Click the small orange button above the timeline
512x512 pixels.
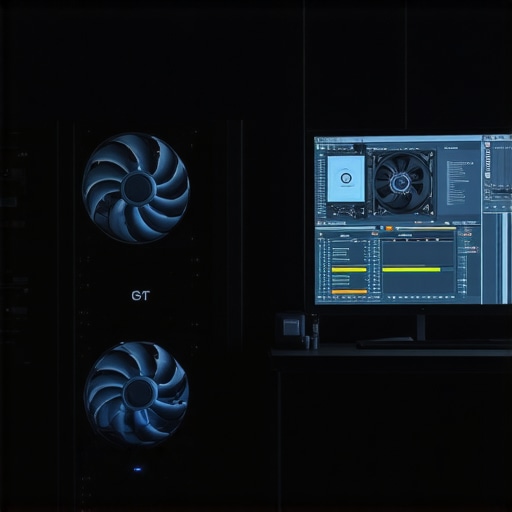point(389,228)
